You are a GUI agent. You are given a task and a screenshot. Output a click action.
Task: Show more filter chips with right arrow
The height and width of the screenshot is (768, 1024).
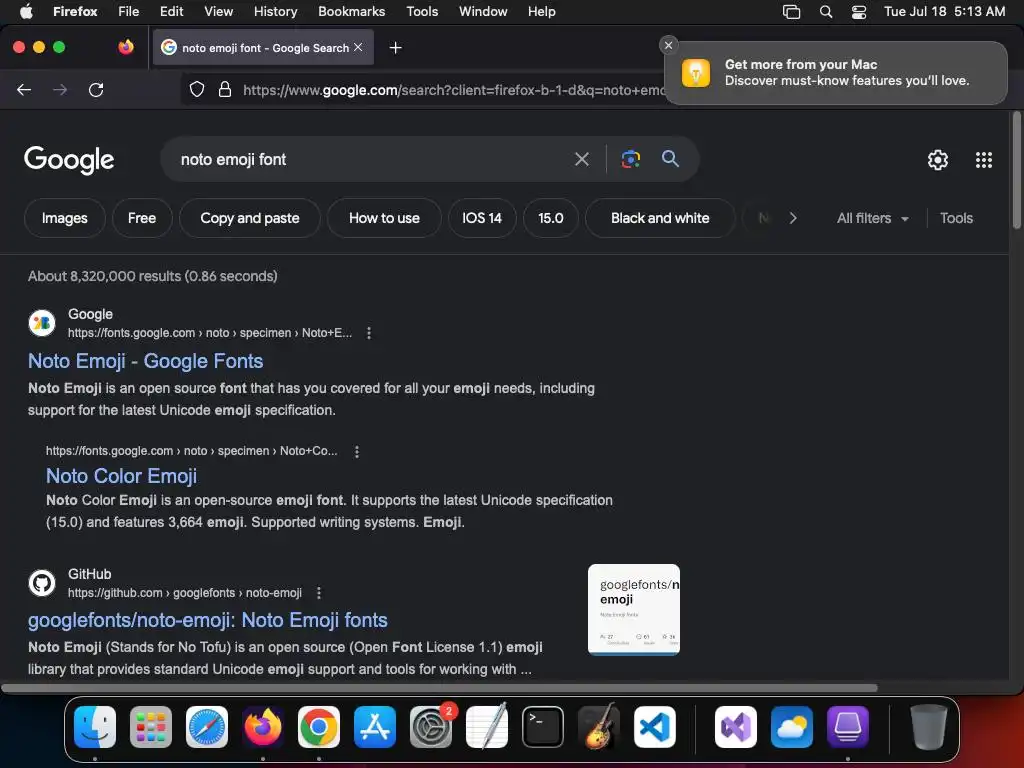(793, 218)
